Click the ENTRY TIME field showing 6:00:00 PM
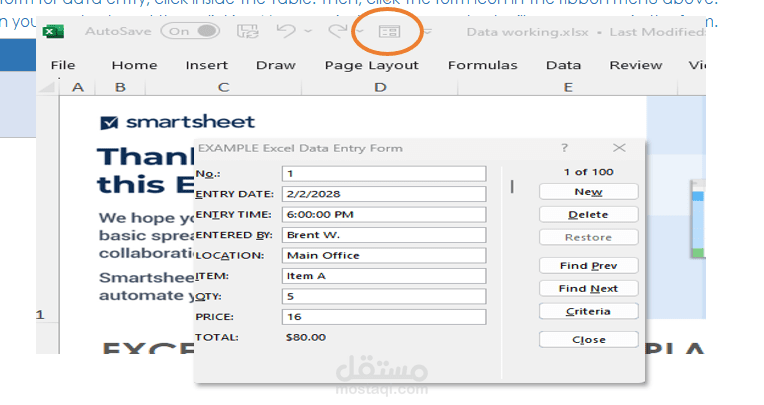Screen dimensions: 764x405 coord(384,214)
